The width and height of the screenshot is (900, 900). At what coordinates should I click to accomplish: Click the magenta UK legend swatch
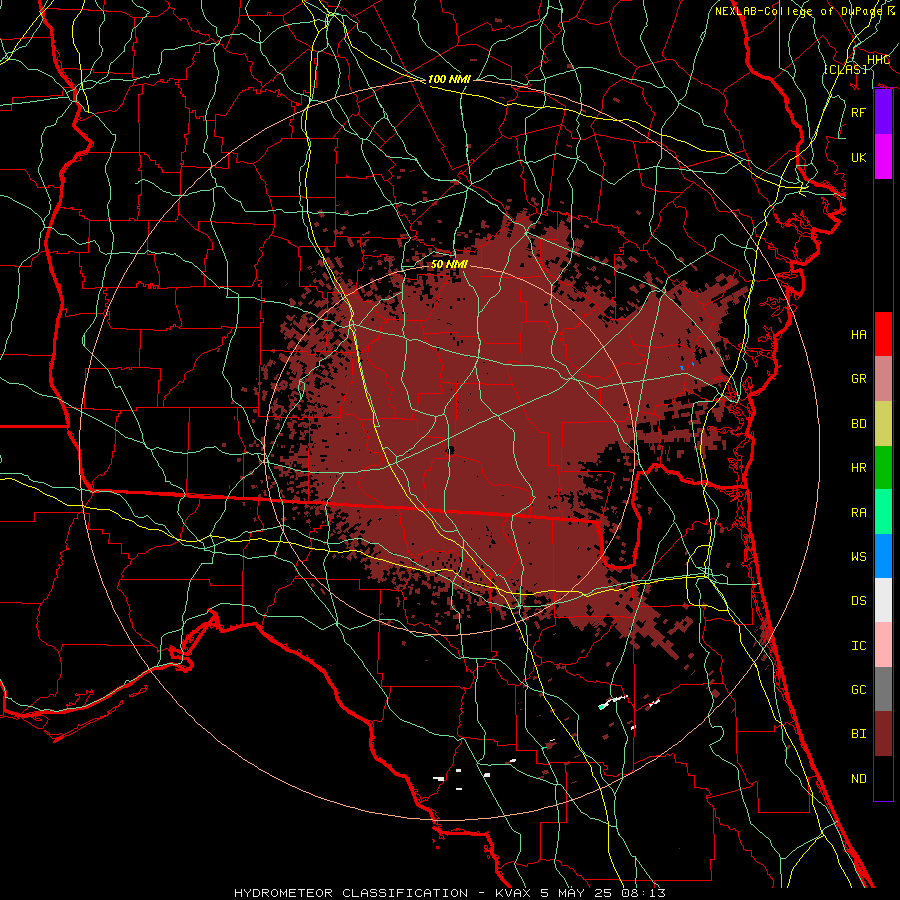pyautogui.click(x=883, y=157)
